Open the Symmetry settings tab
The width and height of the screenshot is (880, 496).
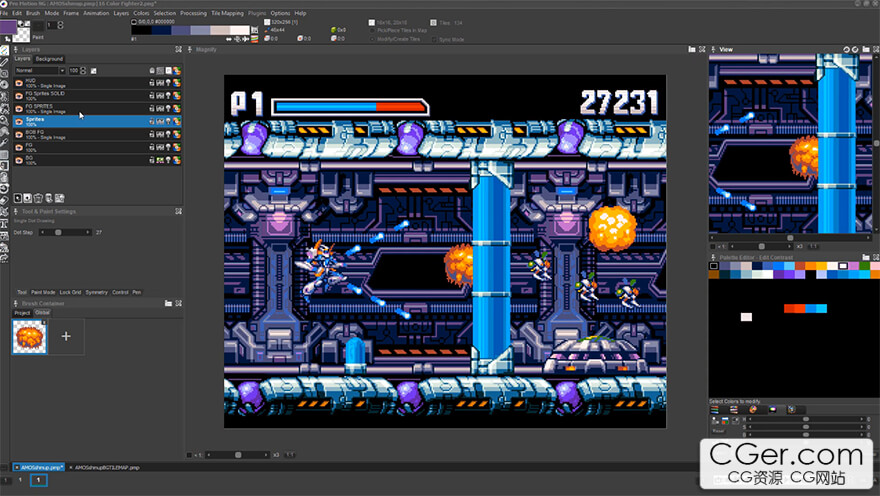tap(97, 292)
